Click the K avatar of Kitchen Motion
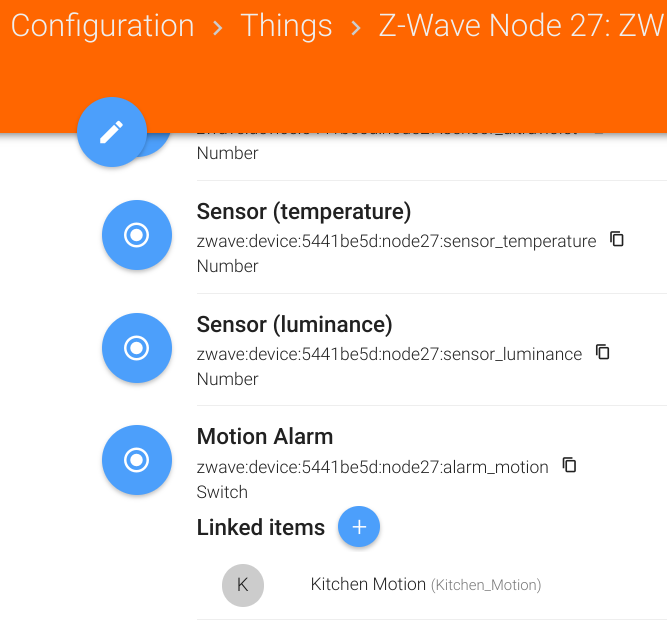This screenshot has width=667, height=630. coord(243,585)
